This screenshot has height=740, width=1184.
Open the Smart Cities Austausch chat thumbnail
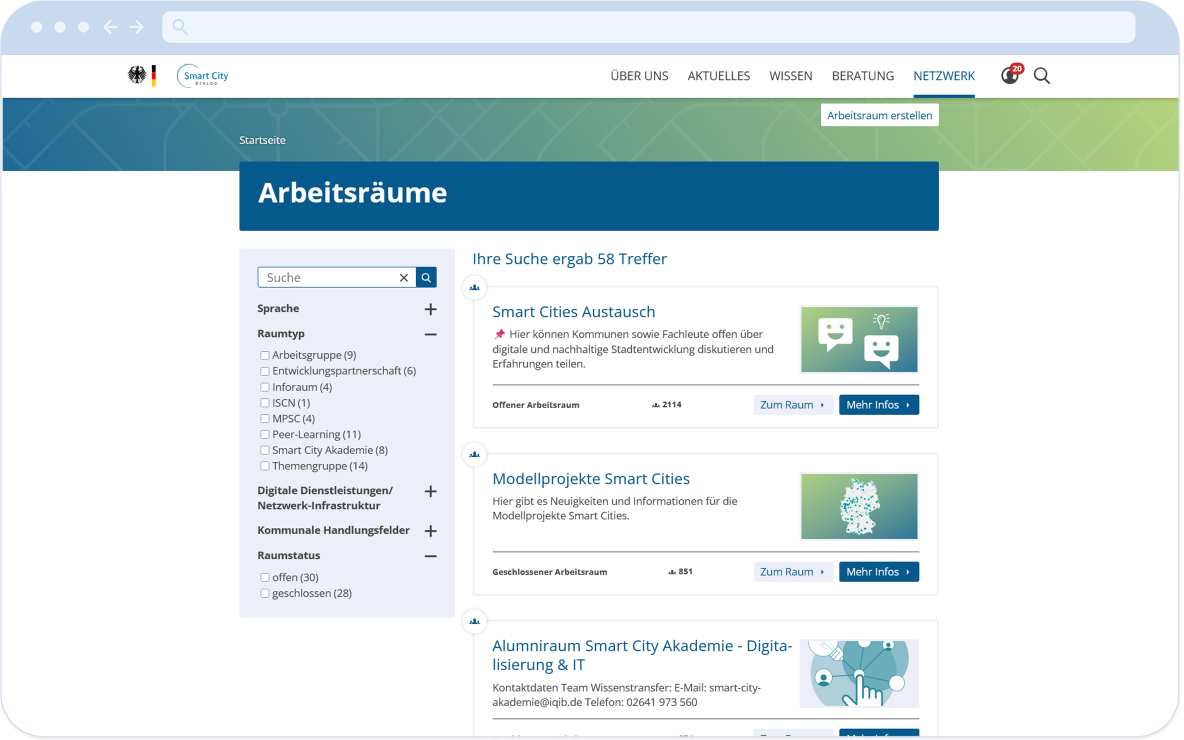pos(859,339)
